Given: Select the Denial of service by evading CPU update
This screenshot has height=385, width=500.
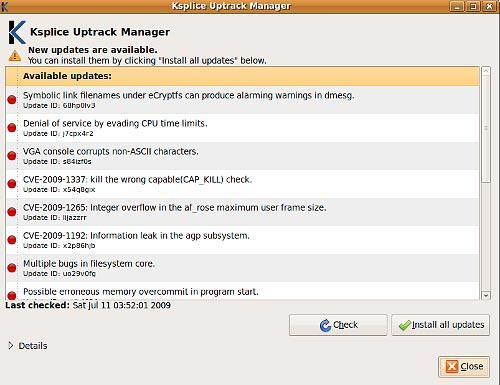Looking at the screenshot, I should tap(242, 128).
